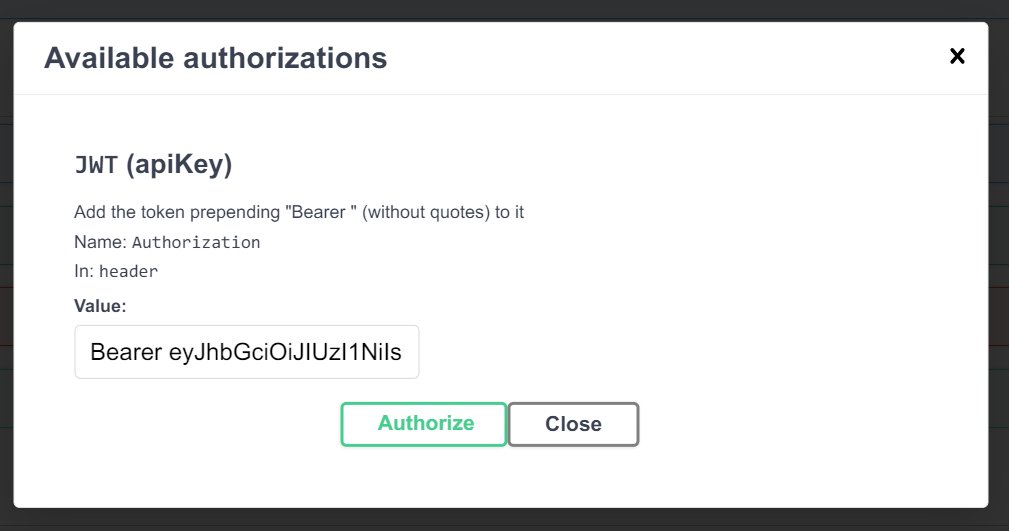The width and height of the screenshot is (1009, 531).
Task: Focus the Bearer token Value field
Action: [x=246, y=352]
